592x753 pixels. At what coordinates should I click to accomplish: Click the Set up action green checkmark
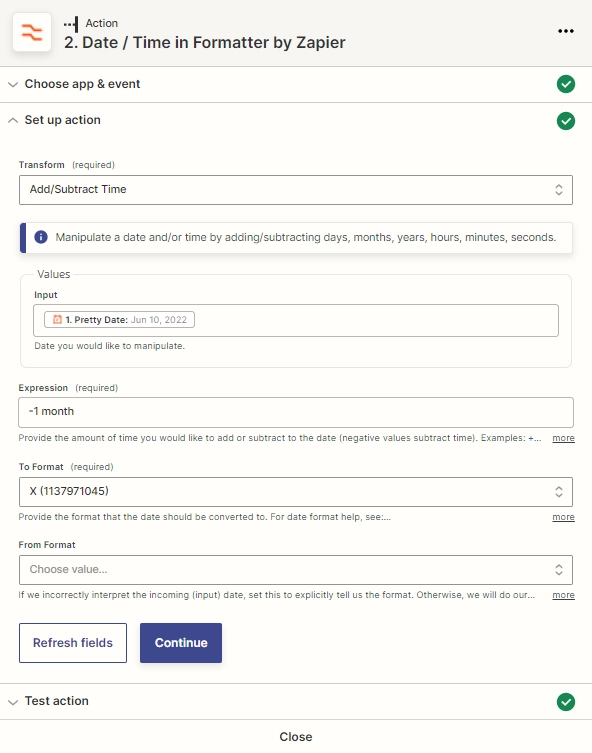click(566, 121)
